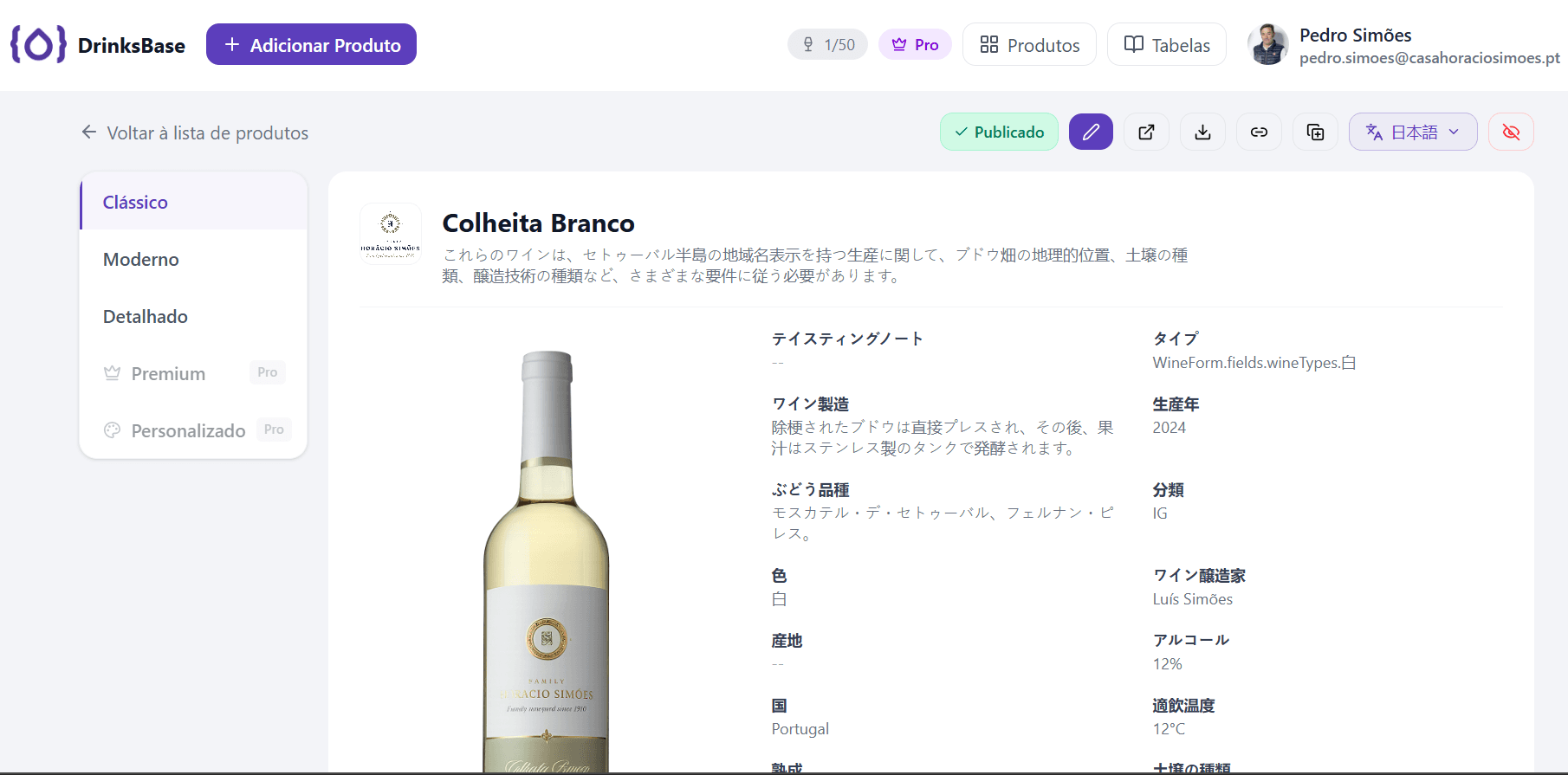Go back via Voltar à lista de produtos
1568x775 pixels.
pyautogui.click(x=195, y=132)
